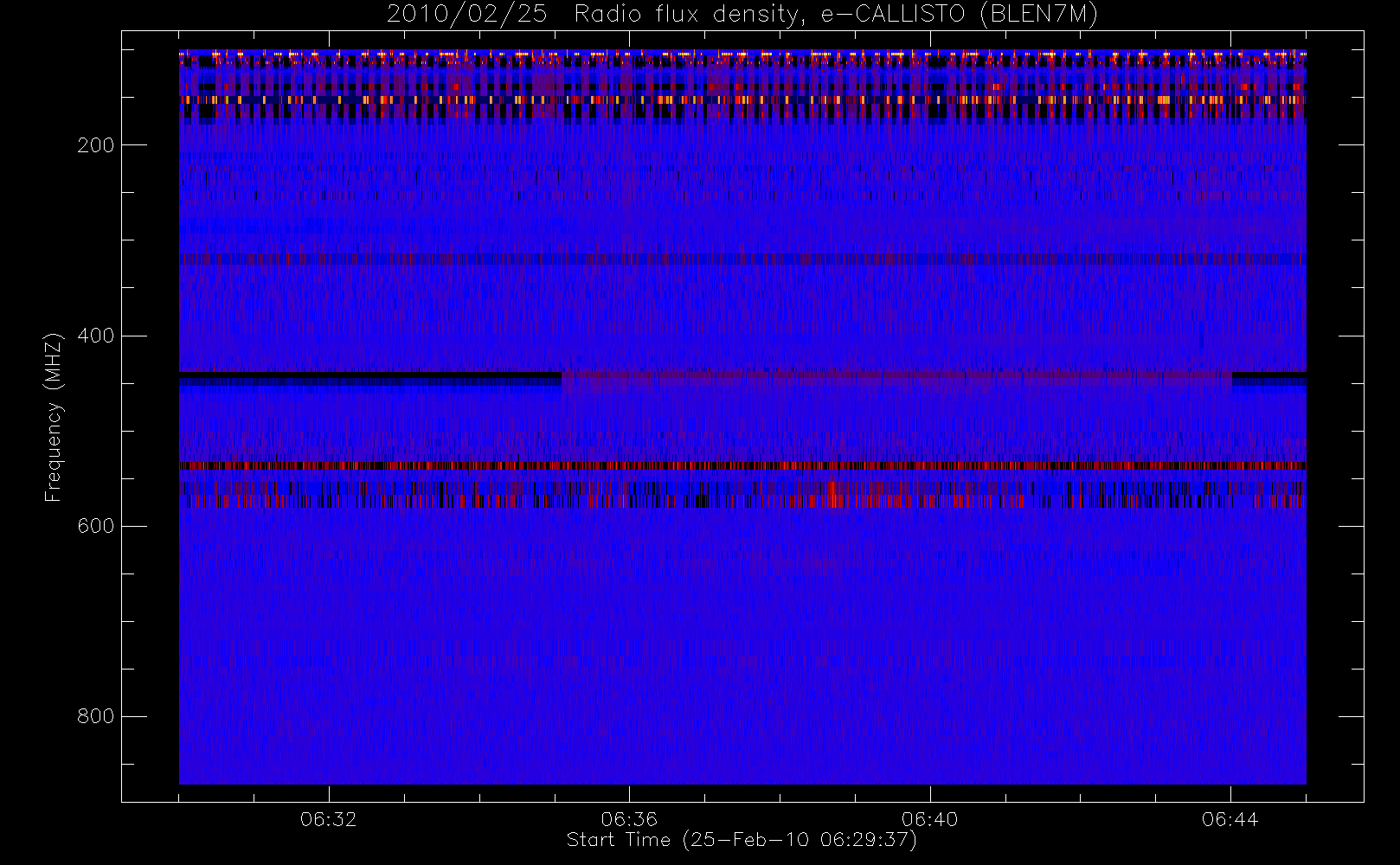Click the 'Frequency (MHZ)' y-axis label
This screenshot has width=1400, height=865.
[54, 417]
